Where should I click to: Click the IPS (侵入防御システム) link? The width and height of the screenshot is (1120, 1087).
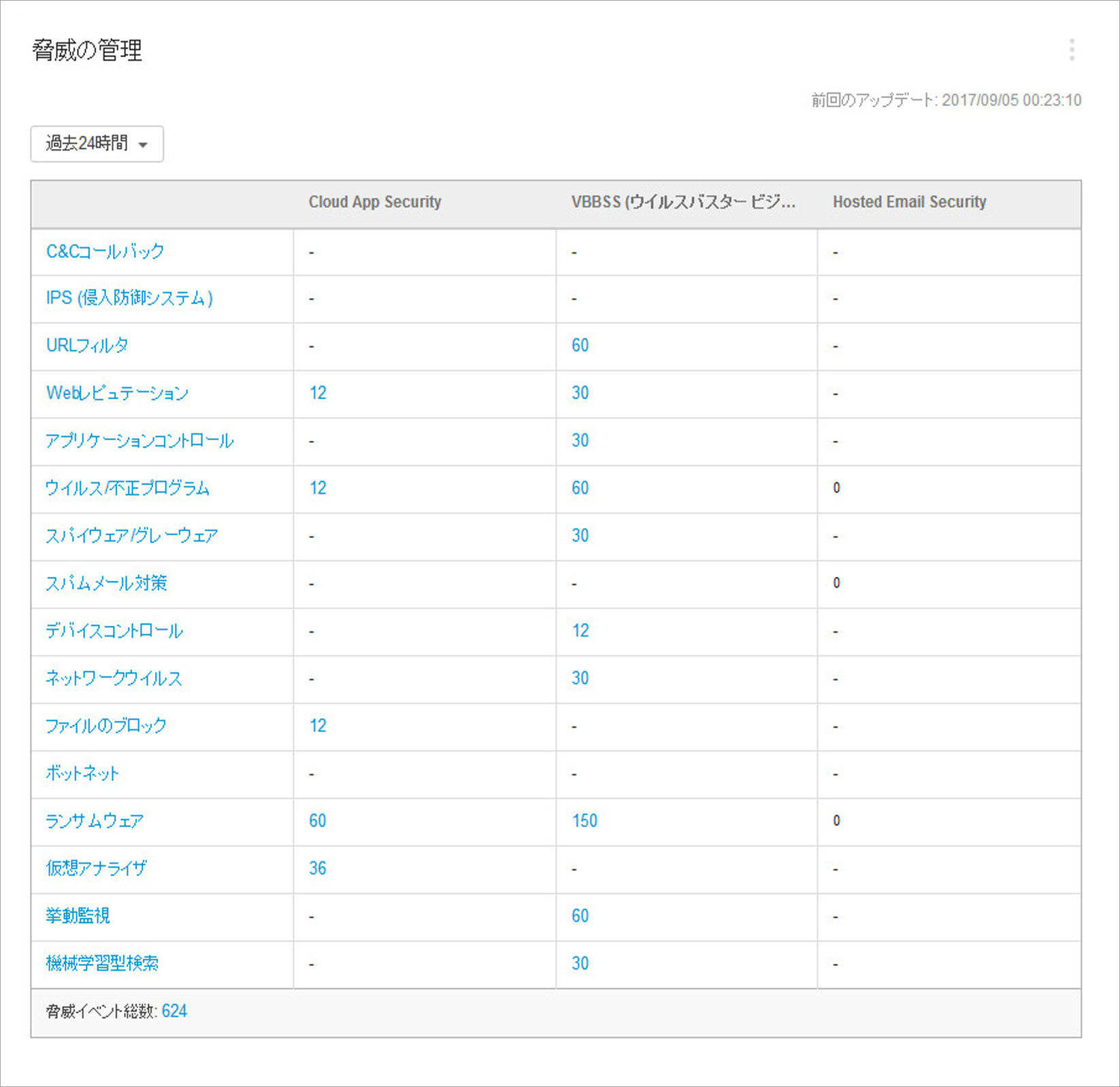[129, 299]
